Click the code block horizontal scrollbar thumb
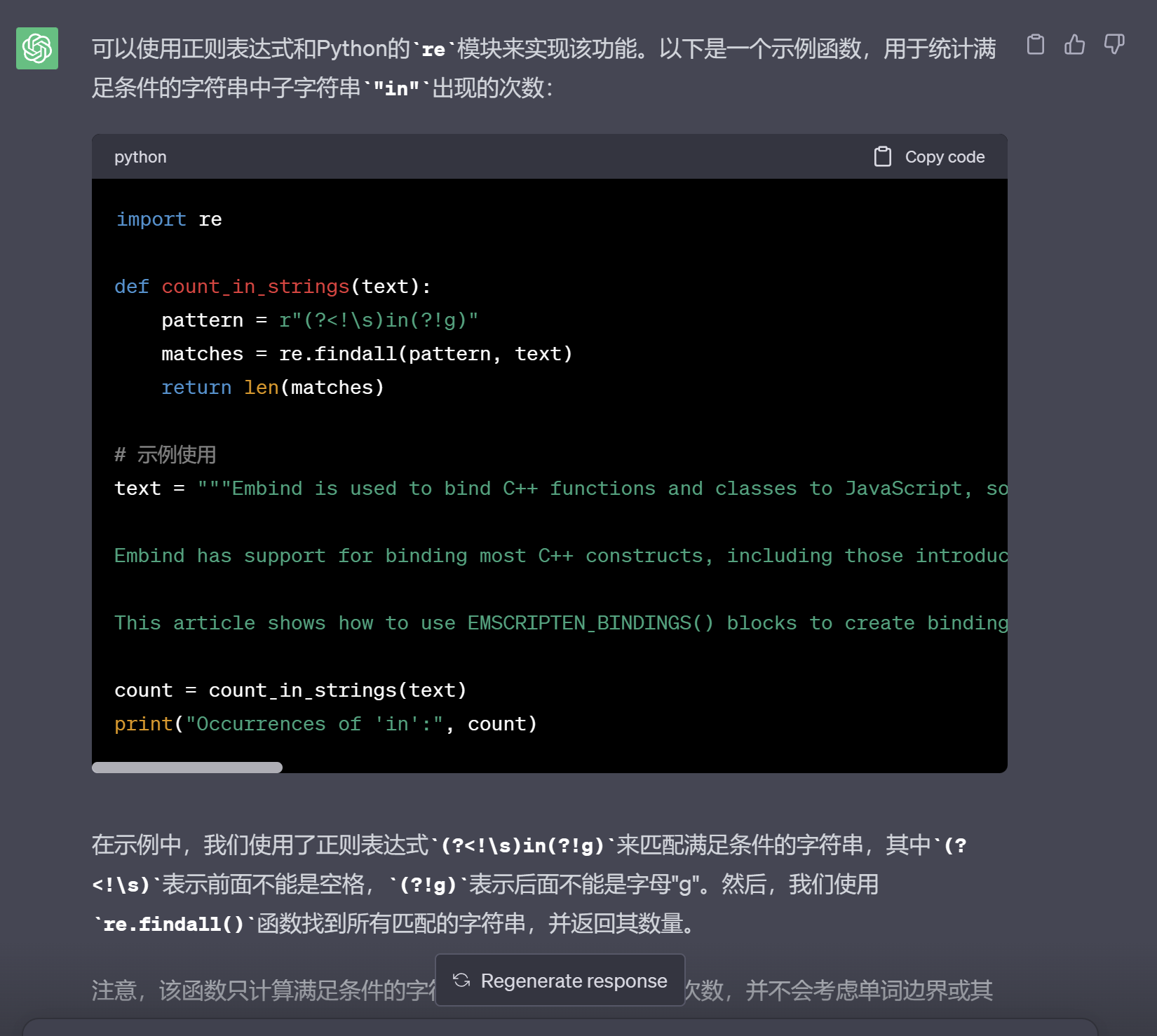 [x=187, y=768]
